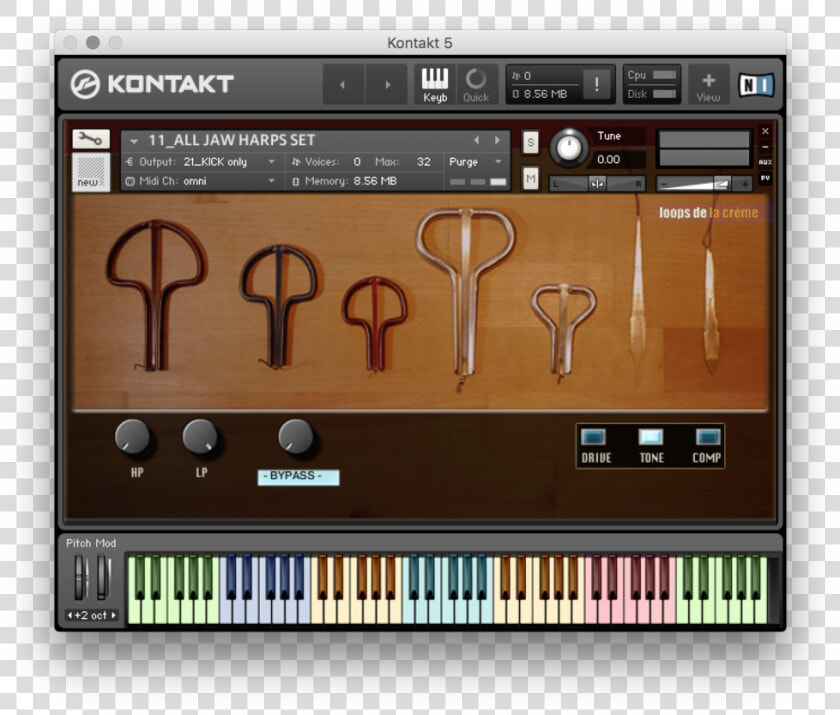Remove instrument with X button
Screen dimensions: 840x715
[765, 131]
